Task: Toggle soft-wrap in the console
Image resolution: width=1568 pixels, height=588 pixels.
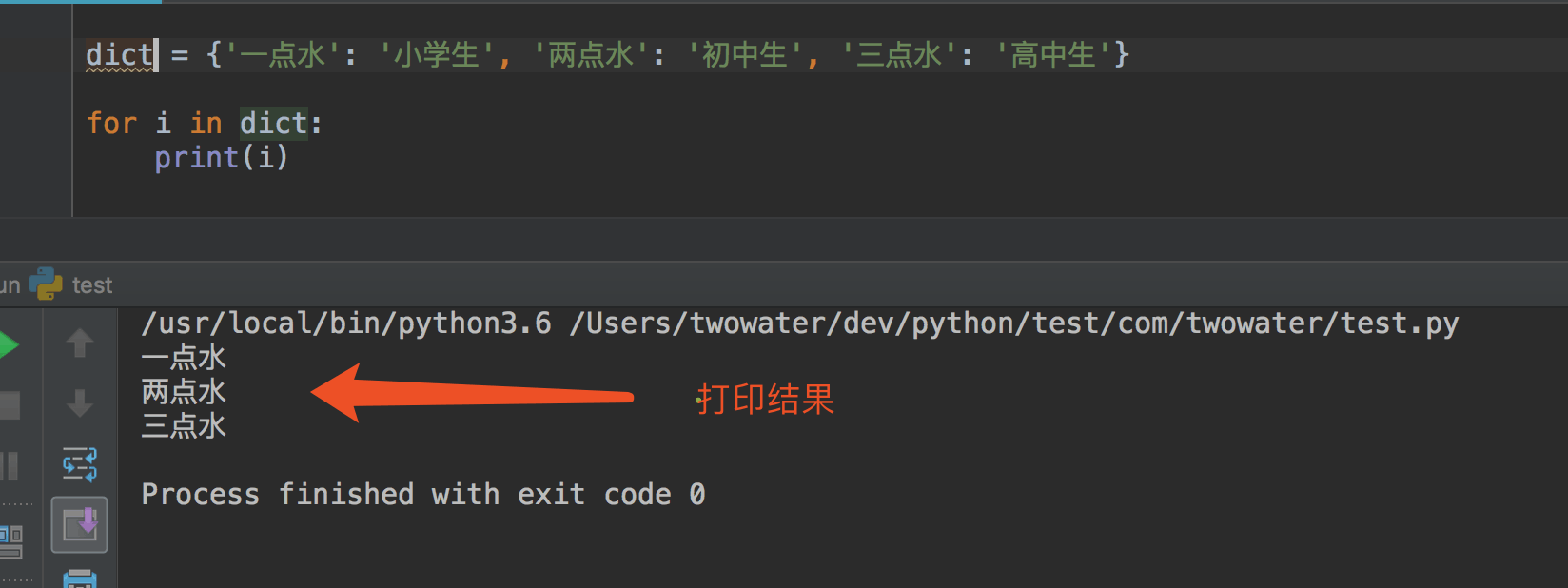Action: click(80, 464)
